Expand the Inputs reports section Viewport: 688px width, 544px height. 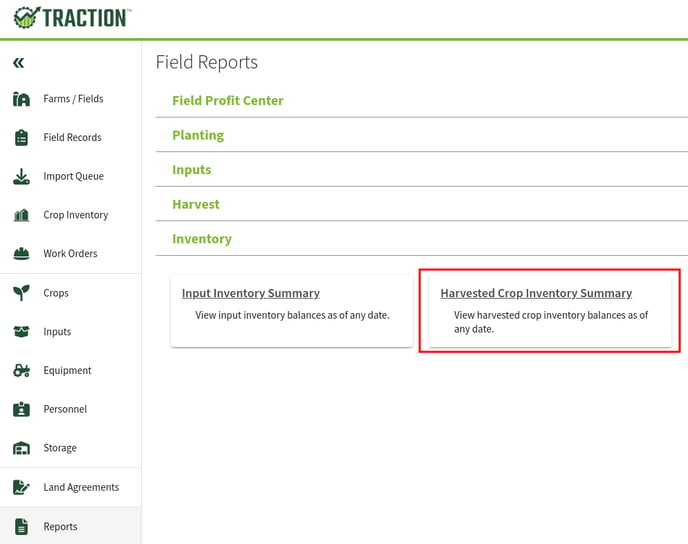click(x=191, y=170)
